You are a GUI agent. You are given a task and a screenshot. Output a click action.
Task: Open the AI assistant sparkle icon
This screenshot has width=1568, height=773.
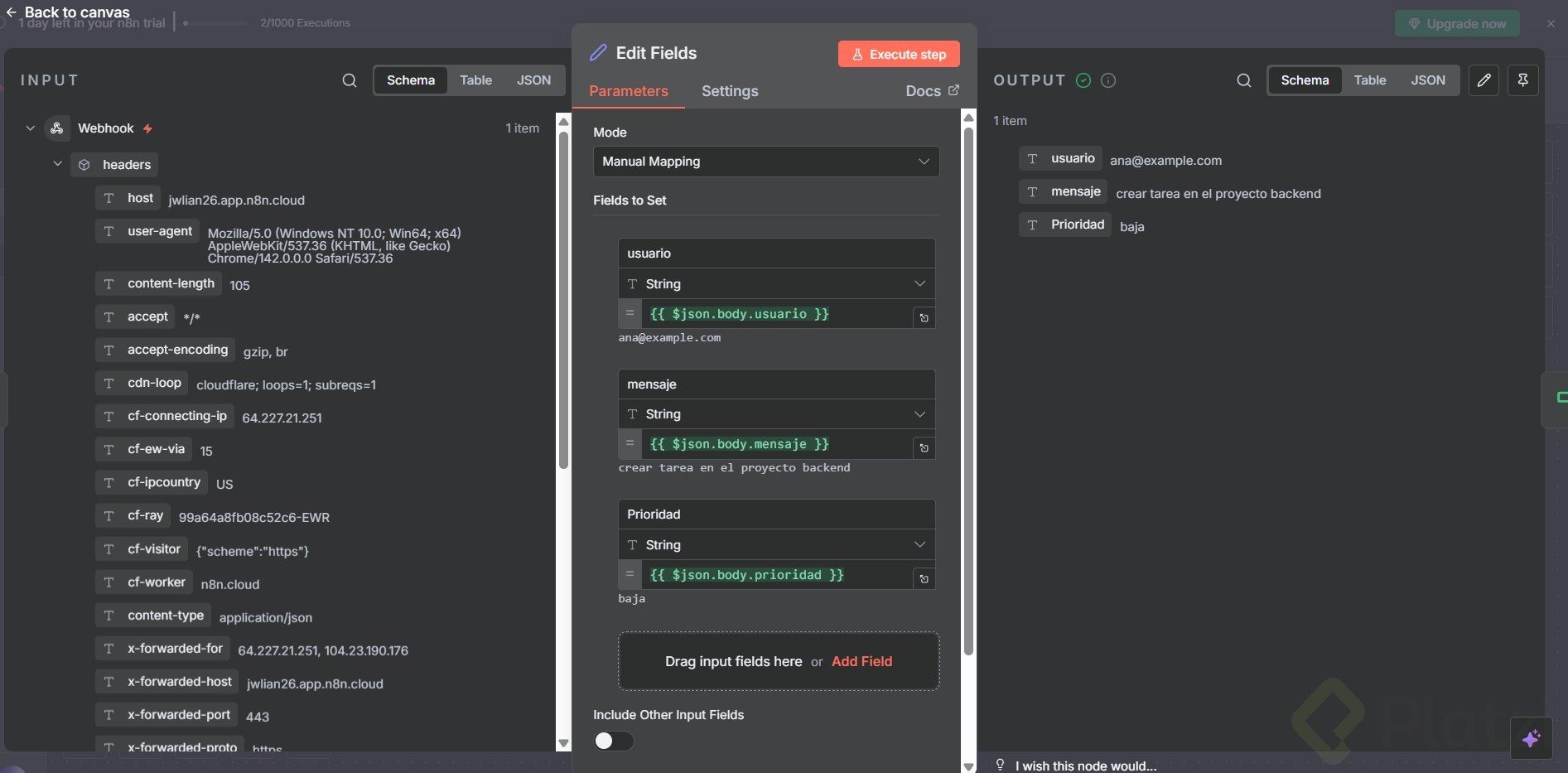[1531, 737]
